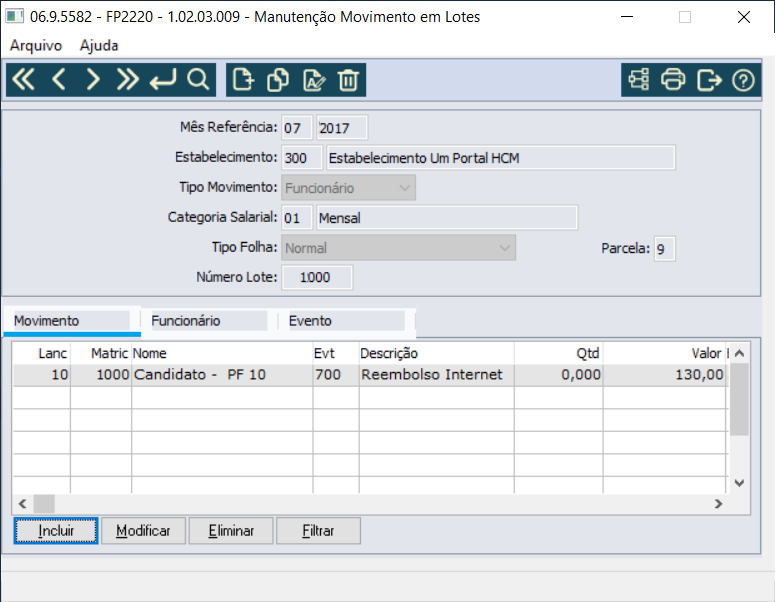Close the Manutenção Movimento em Lotes window

tap(743, 17)
